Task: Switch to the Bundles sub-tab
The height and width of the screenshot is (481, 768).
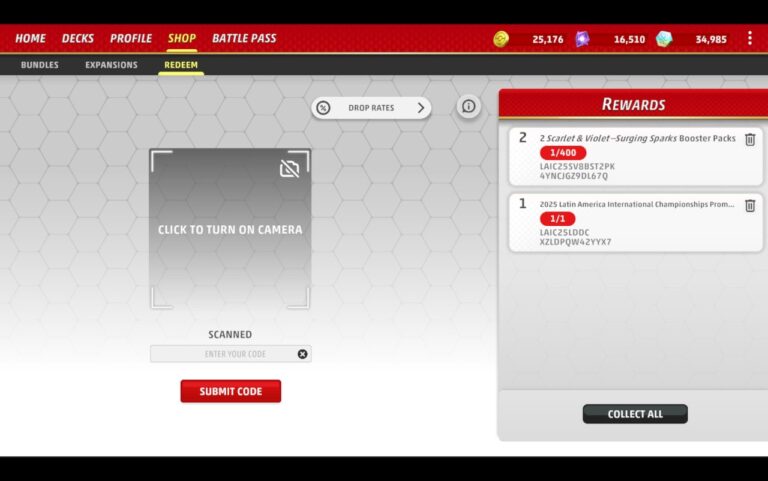Action: tap(40, 65)
